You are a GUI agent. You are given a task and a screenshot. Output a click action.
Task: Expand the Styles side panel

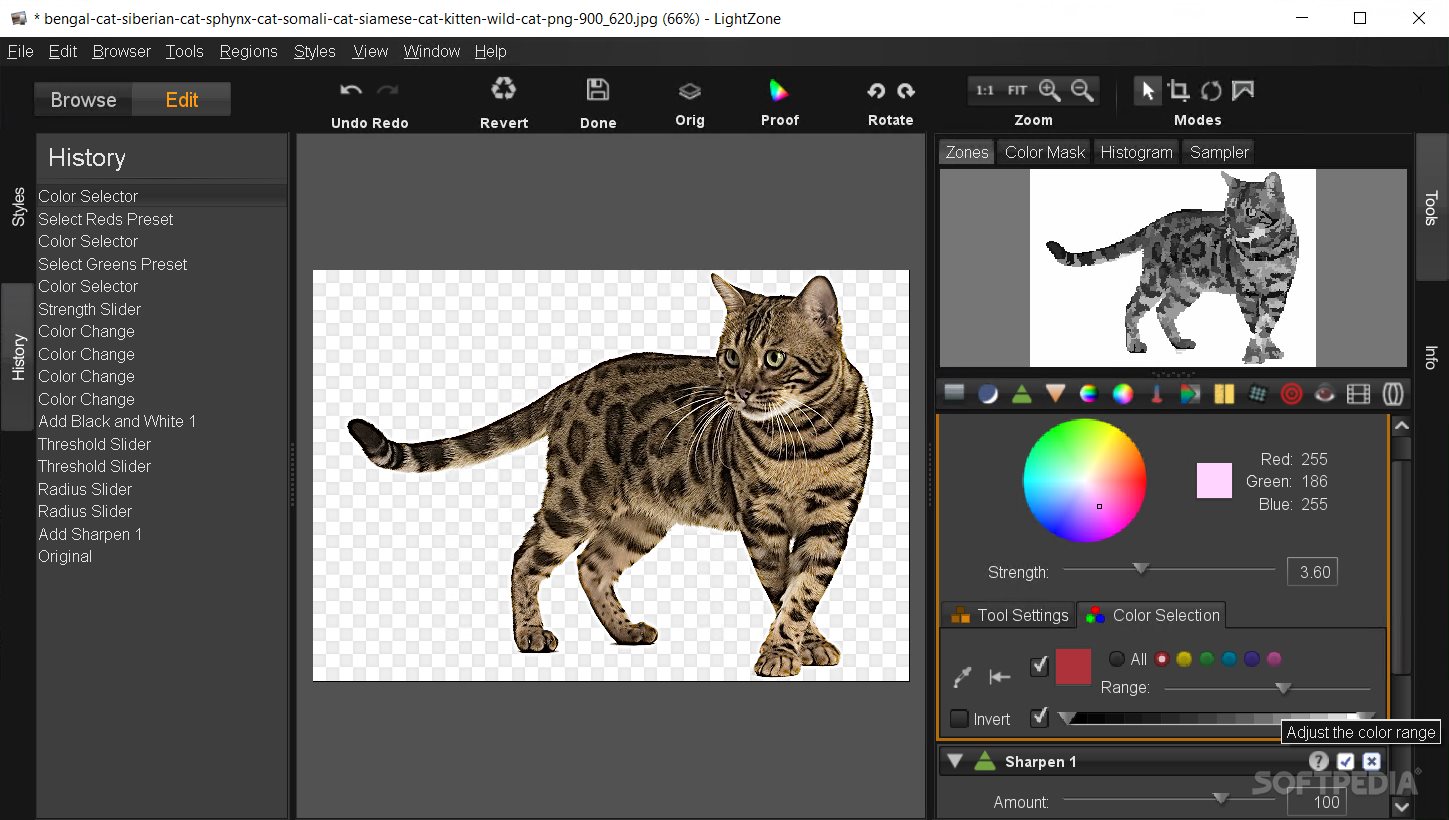17,205
